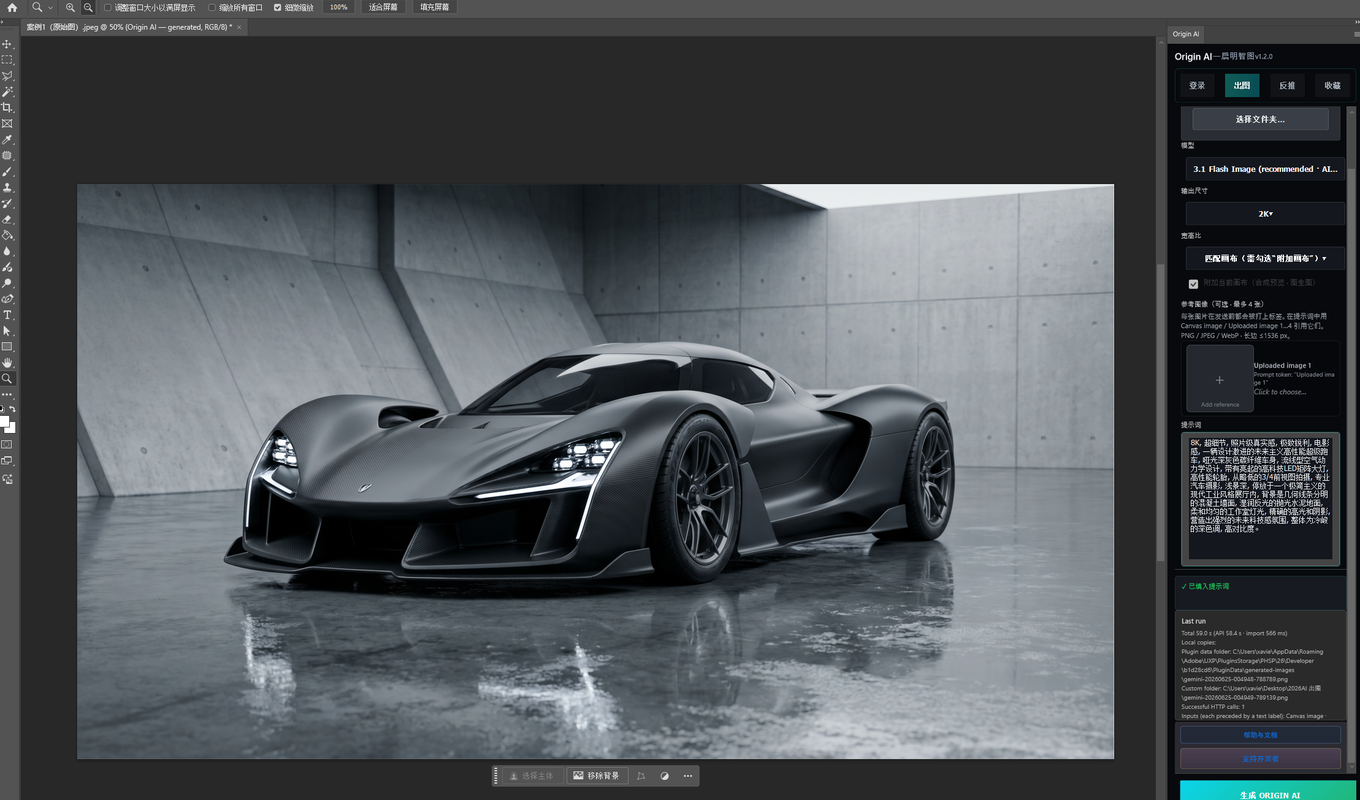Open the 3.1 Flash Image model dropdown
The image size is (1360, 800).
(x=1265, y=169)
